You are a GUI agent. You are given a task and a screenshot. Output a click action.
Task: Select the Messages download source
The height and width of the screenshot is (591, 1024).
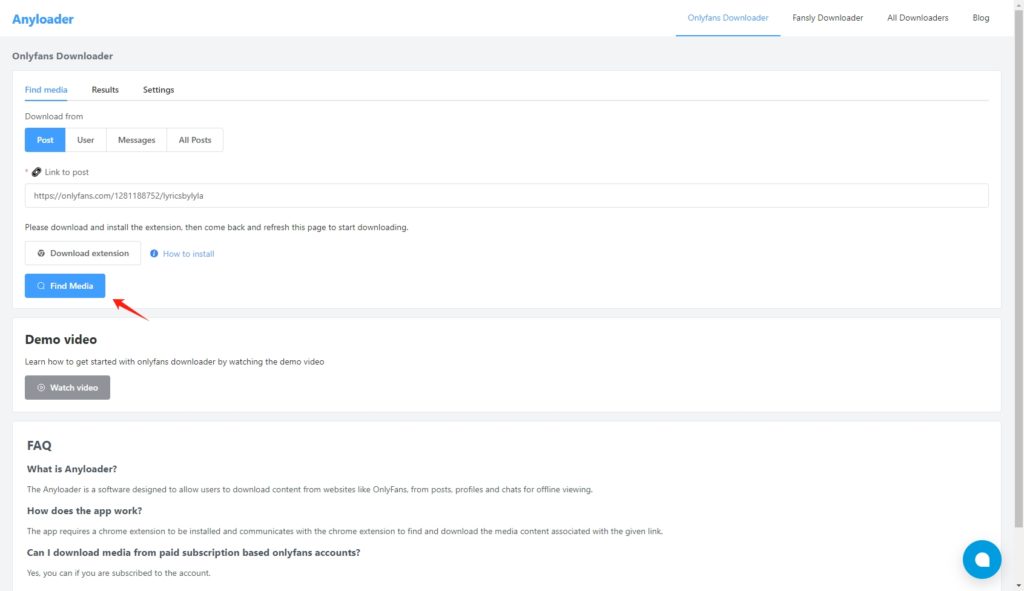click(x=136, y=140)
